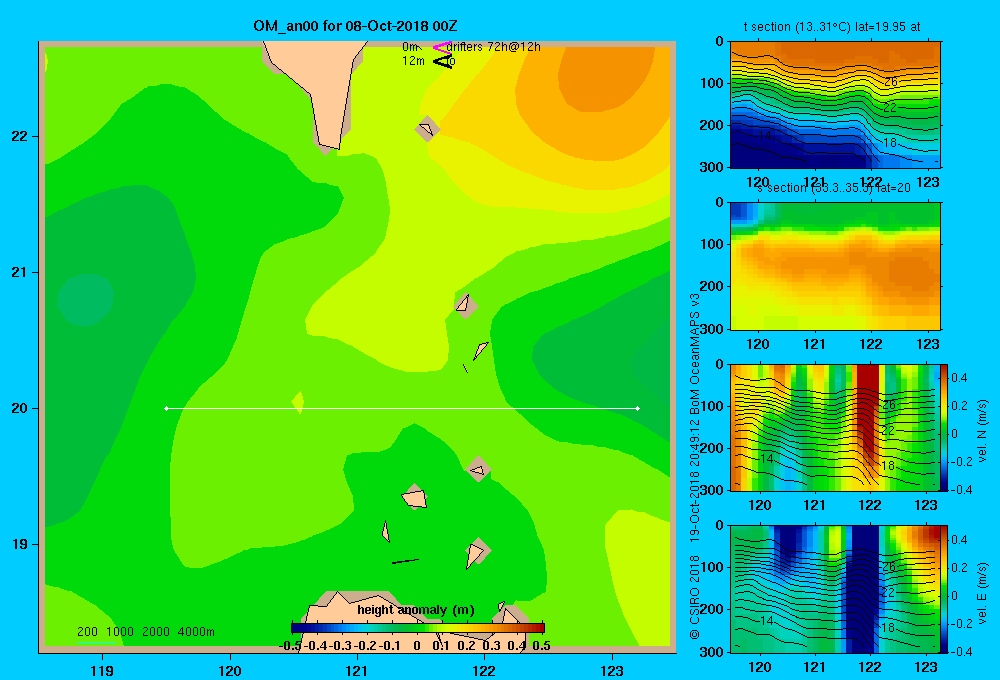Click the 's section (33.3..35.5) lat=20' title

click(834, 188)
